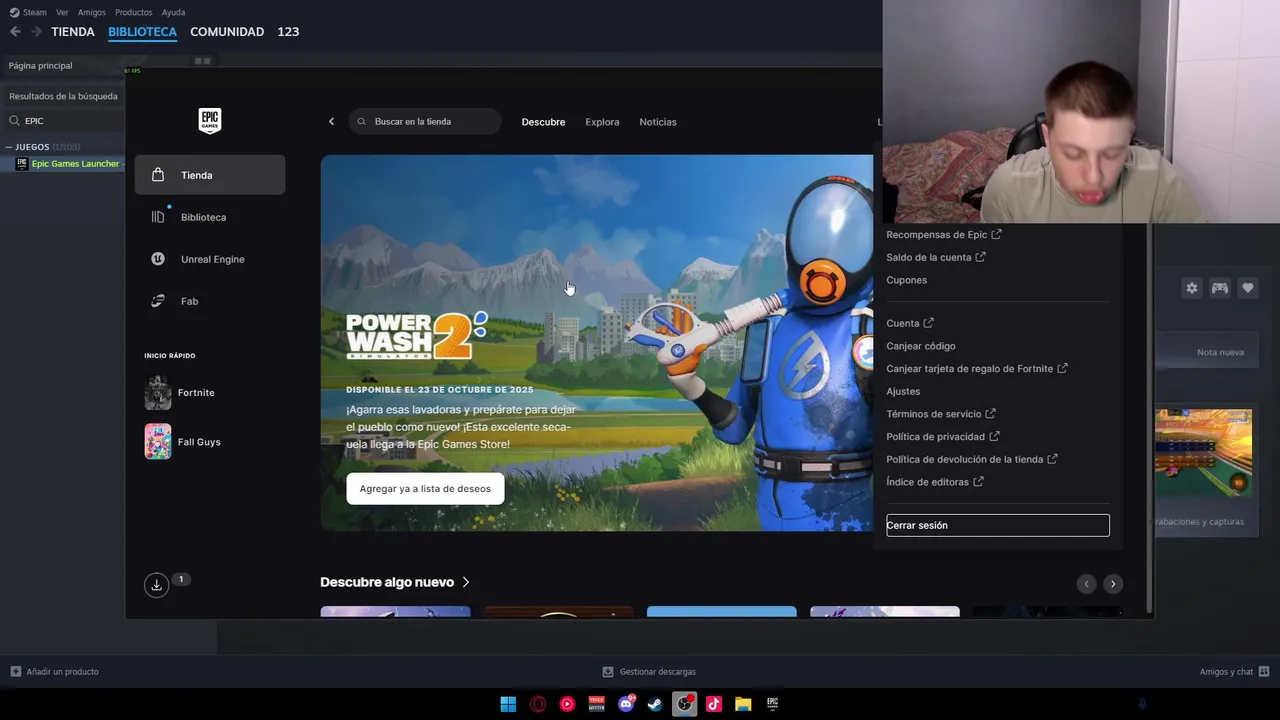Open TikTok from taskbar
The image size is (1280, 720).
click(714, 704)
